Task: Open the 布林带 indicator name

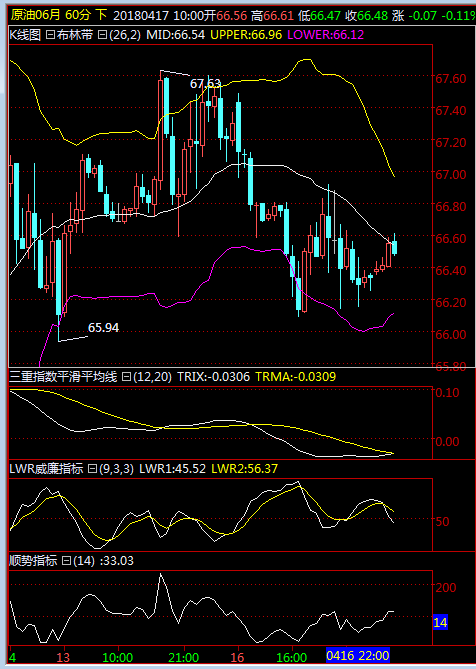Action: (75, 35)
